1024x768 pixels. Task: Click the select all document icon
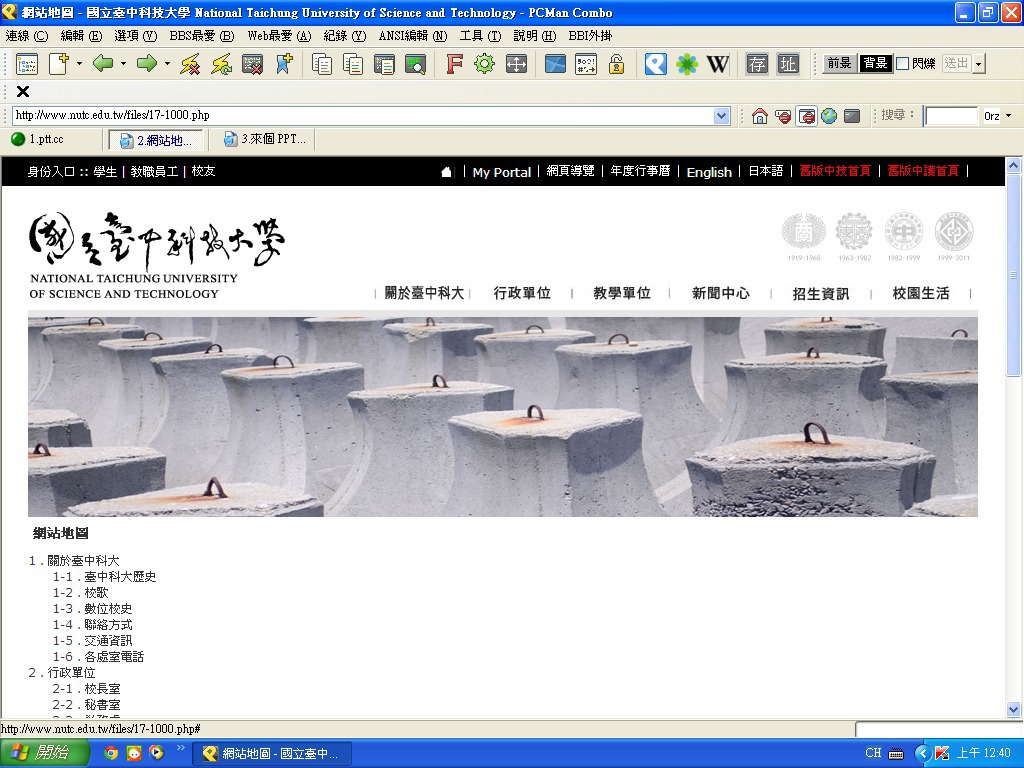point(384,64)
